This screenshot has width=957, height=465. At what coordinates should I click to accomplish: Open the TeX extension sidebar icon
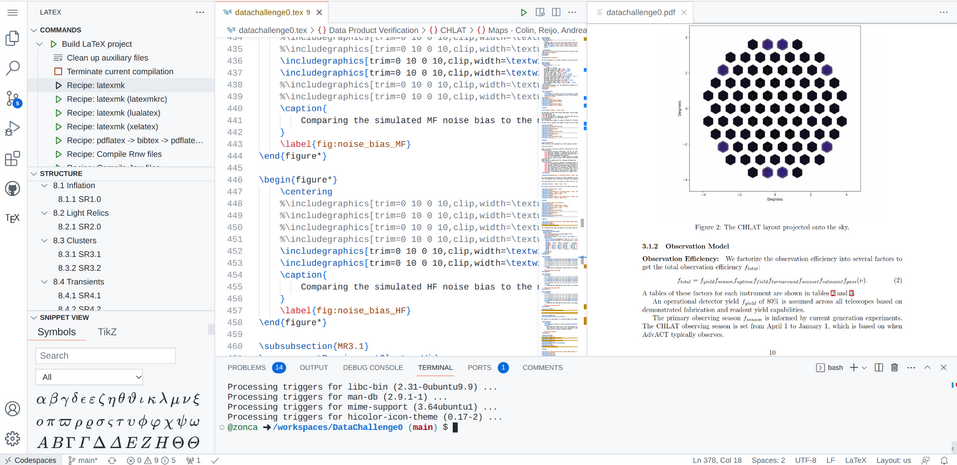point(13,218)
